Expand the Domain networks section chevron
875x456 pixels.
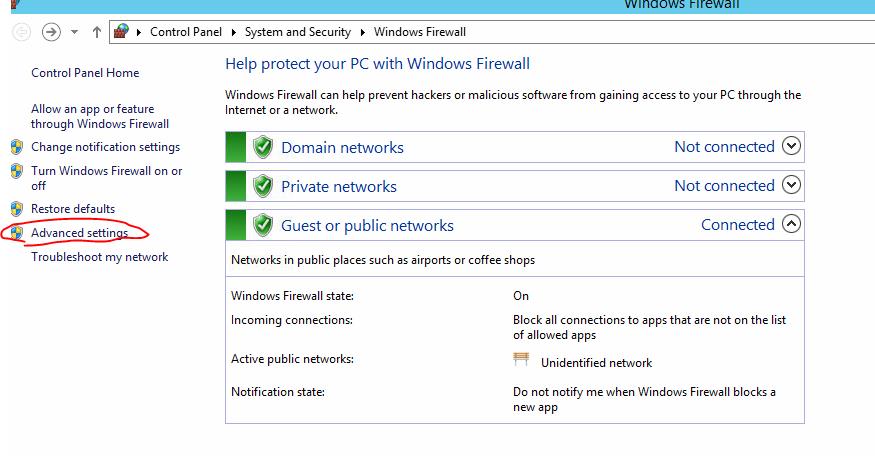(791, 146)
